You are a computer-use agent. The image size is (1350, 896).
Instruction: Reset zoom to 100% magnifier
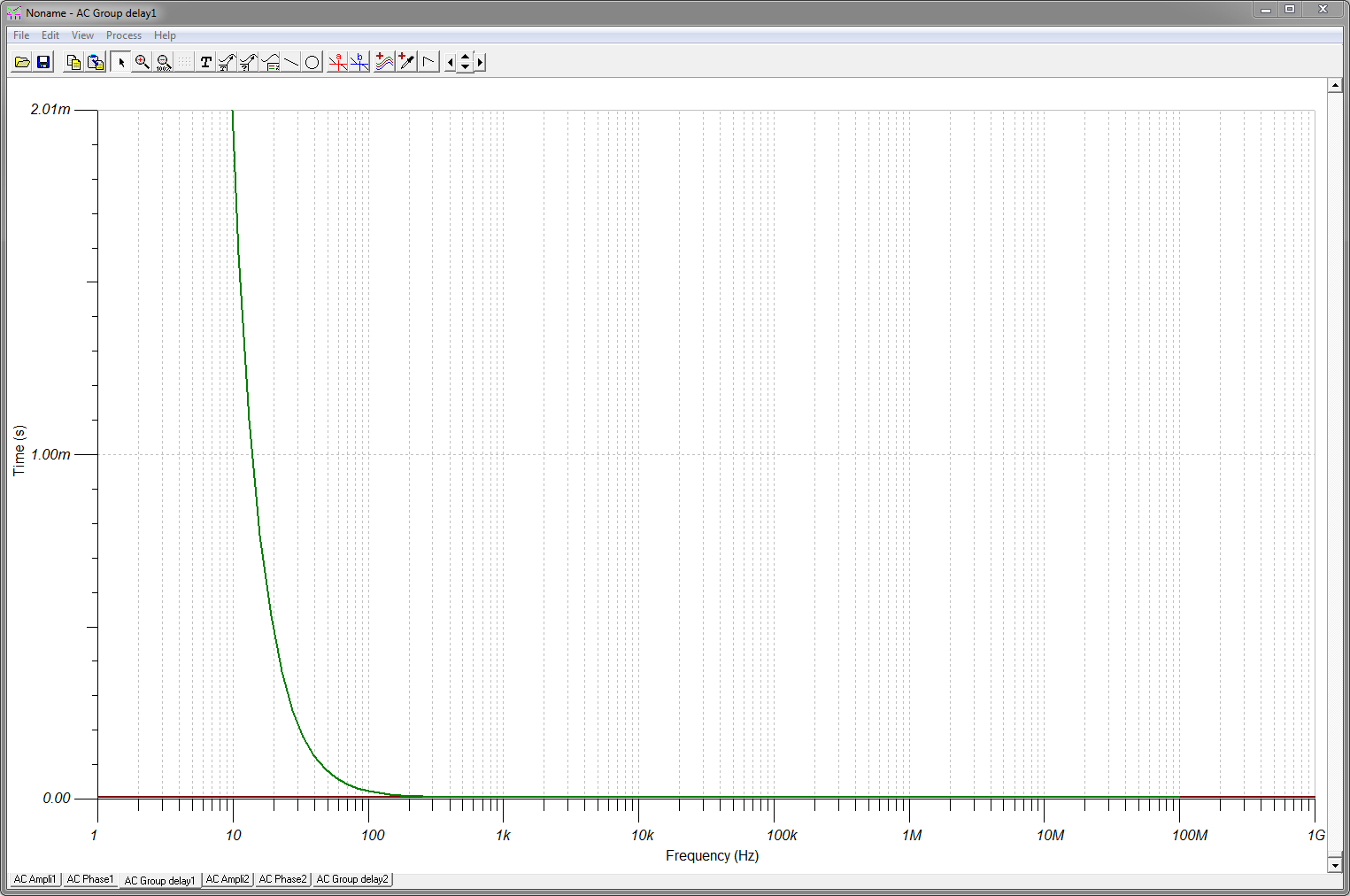pos(163,62)
